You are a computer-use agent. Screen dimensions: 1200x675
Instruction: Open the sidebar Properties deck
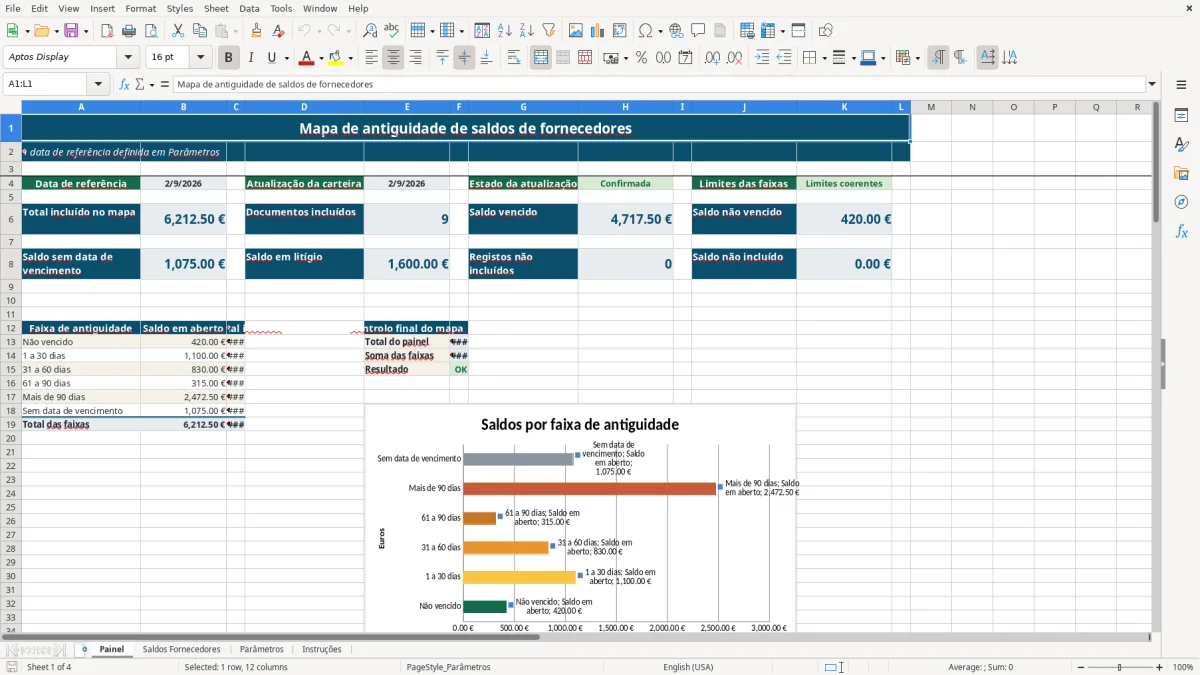tap(1181, 115)
